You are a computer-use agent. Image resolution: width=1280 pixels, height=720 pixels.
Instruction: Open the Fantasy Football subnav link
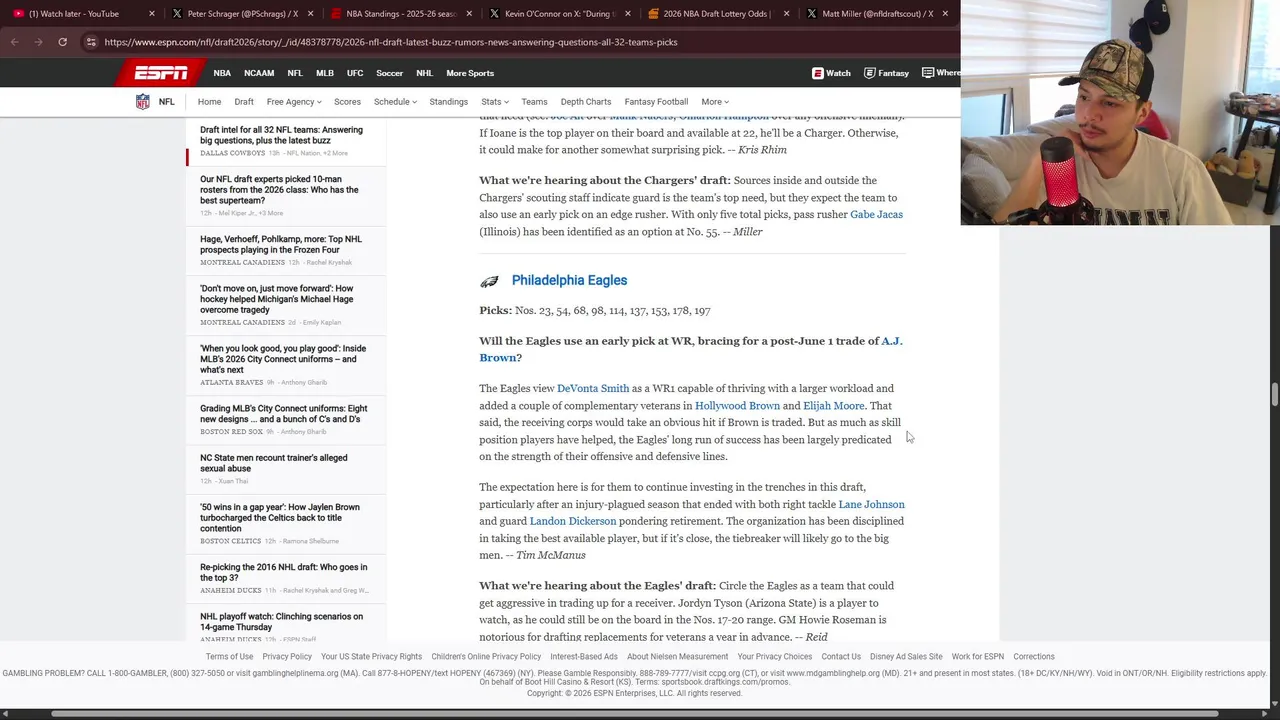(656, 102)
